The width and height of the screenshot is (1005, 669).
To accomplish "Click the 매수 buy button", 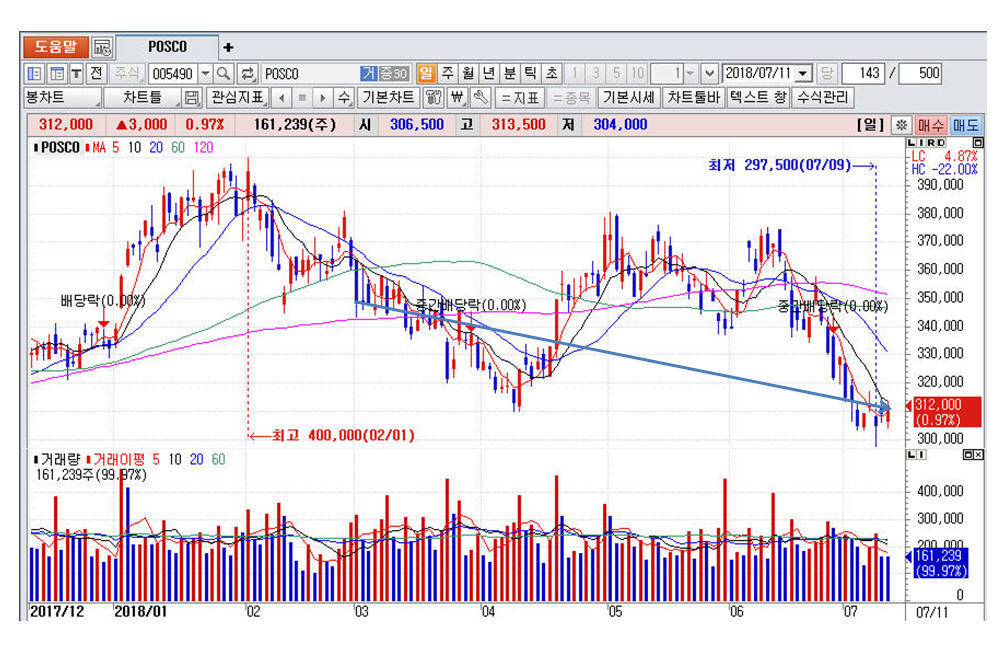I will point(930,125).
